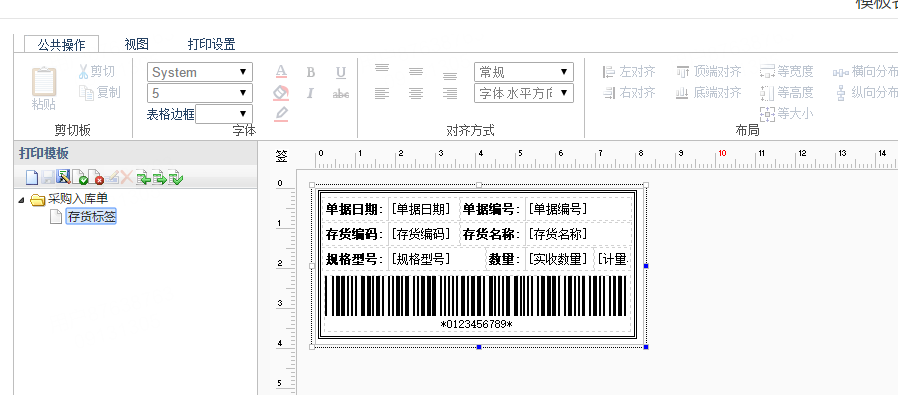This screenshot has width=898, height=395.
Task: Click the Cut (剪切) scissors icon
Action: click(84, 72)
